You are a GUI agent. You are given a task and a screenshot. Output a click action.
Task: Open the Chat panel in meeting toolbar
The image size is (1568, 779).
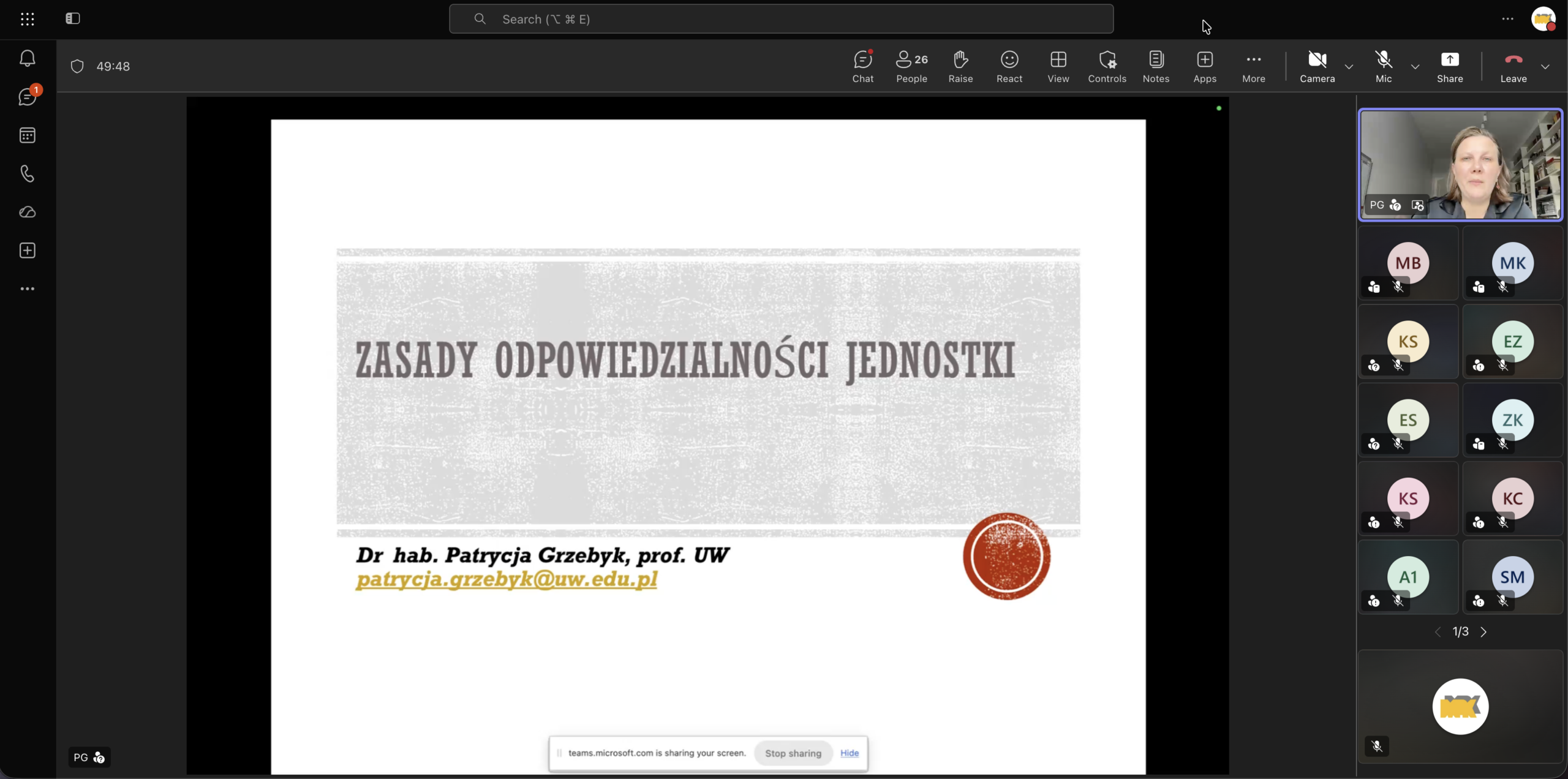pos(862,66)
